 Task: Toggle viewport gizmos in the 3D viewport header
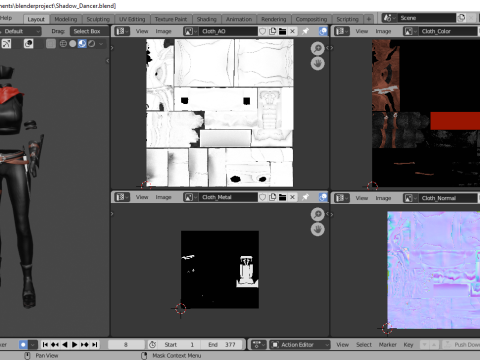[7, 44]
